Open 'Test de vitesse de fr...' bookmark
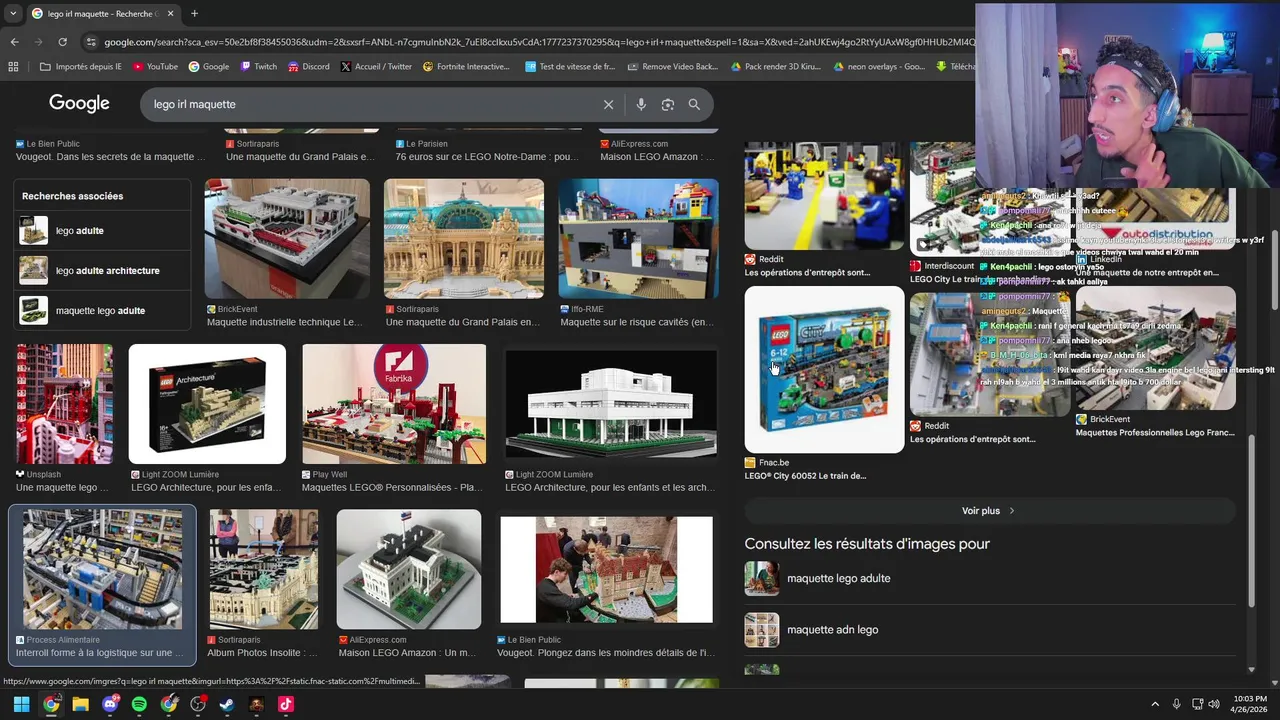Image resolution: width=1280 pixels, height=720 pixels. click(x=570, y=67)
